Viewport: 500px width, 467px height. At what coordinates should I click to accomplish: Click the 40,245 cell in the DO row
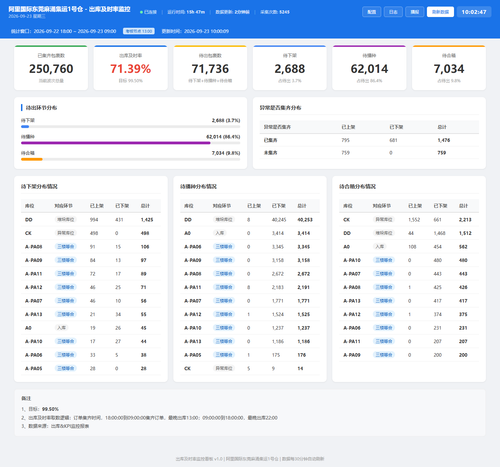pyautogui.click(x=279, y=220)
